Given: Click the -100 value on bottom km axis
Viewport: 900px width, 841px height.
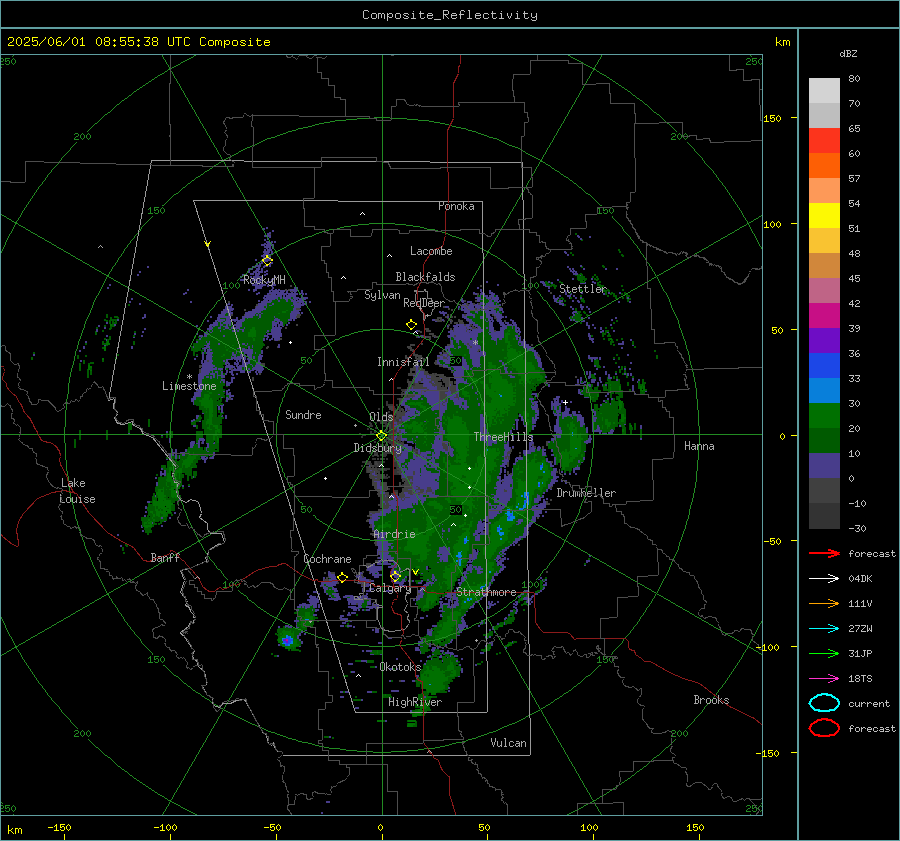Looking at the screenshot, I should click(165, 827).
